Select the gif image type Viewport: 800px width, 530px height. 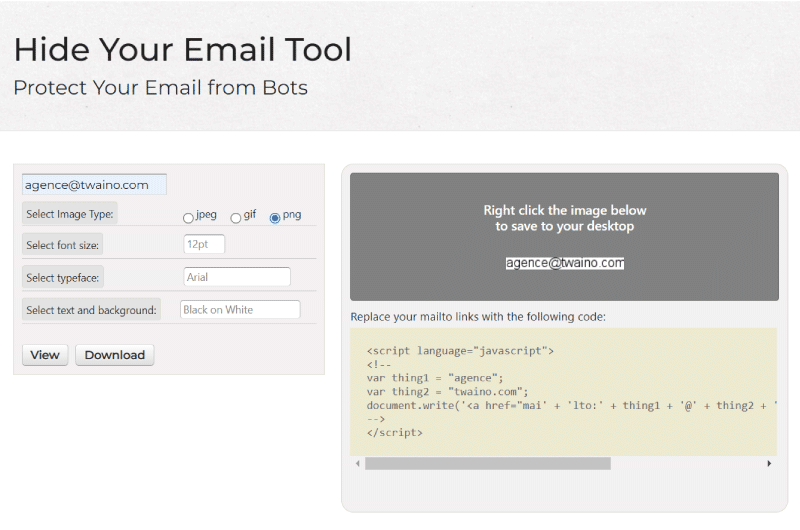coord(236,218)
